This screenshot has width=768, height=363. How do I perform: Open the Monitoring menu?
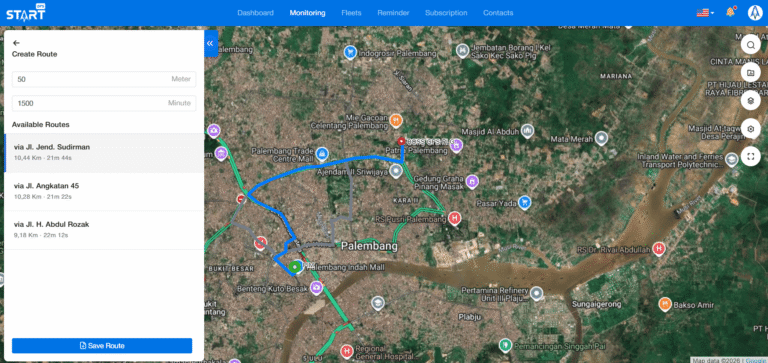(307, 13)
